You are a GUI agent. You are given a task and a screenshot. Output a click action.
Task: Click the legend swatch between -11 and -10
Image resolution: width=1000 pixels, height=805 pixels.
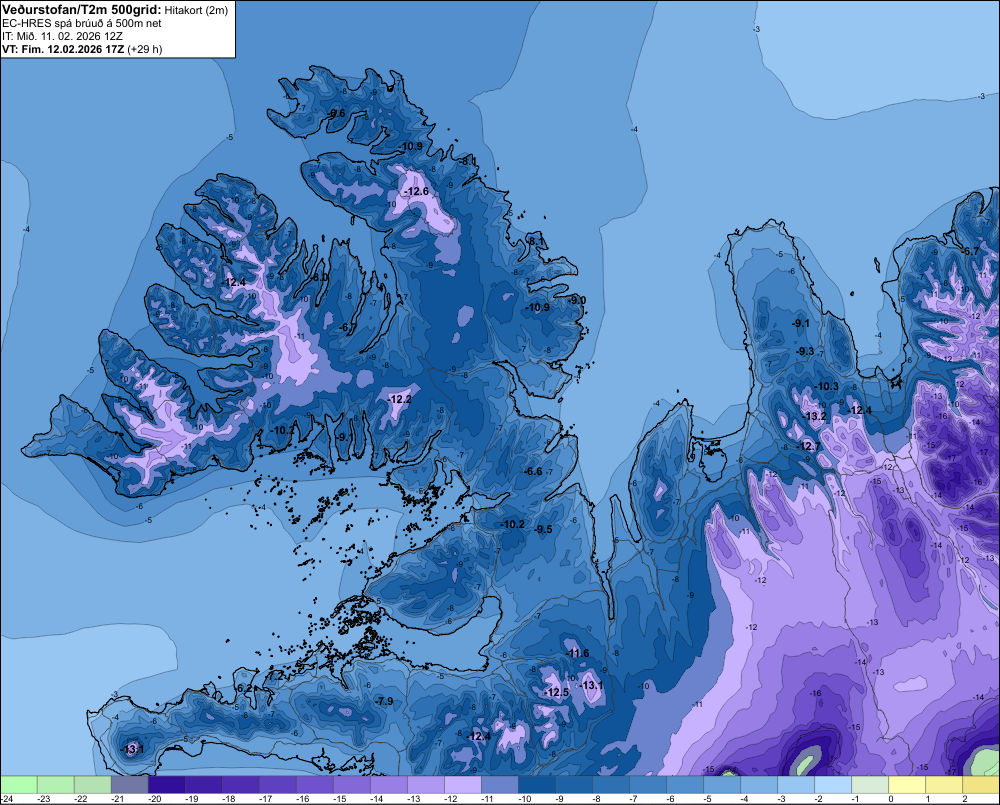(x=500, y=784)
